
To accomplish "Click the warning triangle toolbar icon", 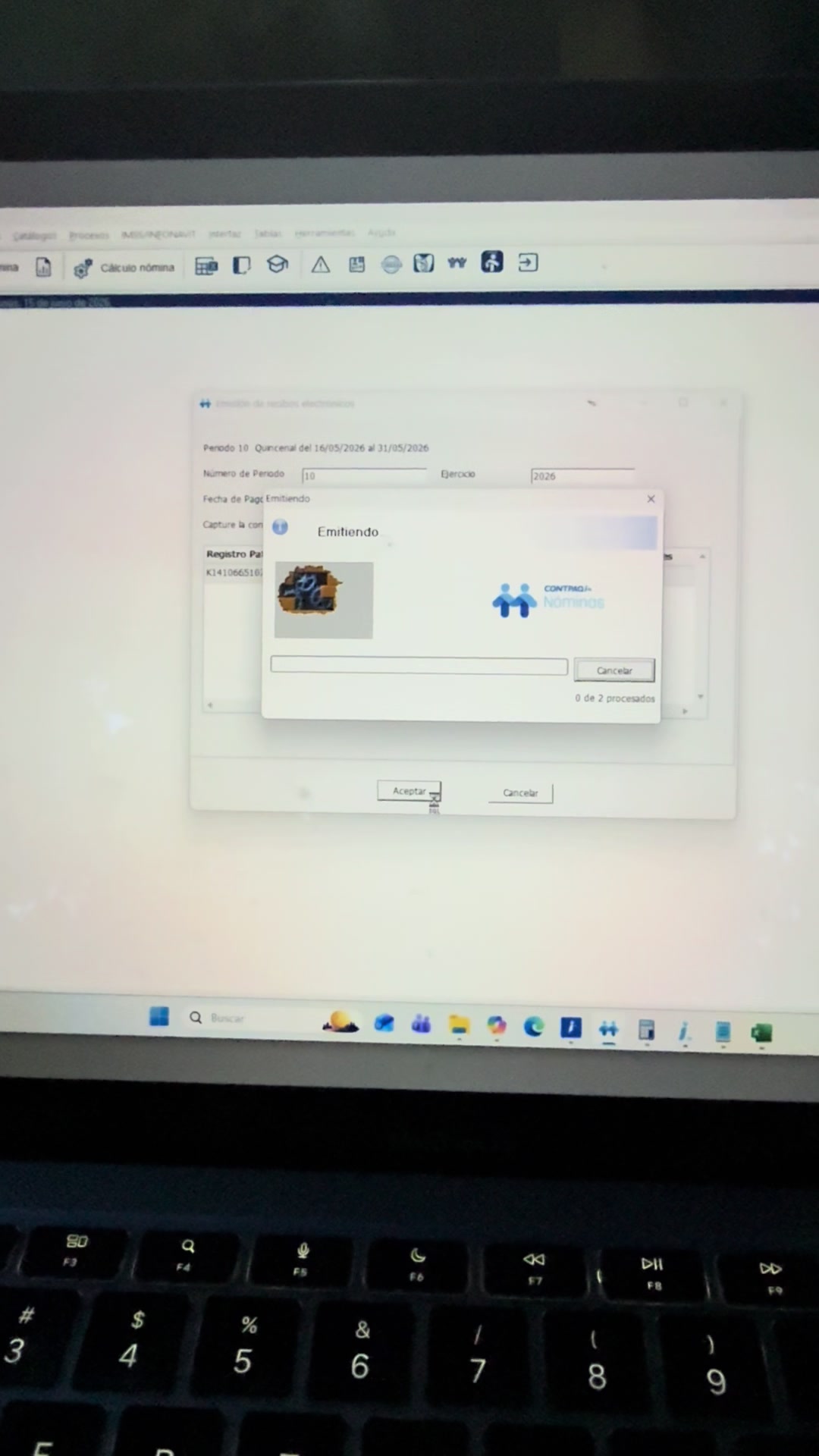I will pos(321,264).
